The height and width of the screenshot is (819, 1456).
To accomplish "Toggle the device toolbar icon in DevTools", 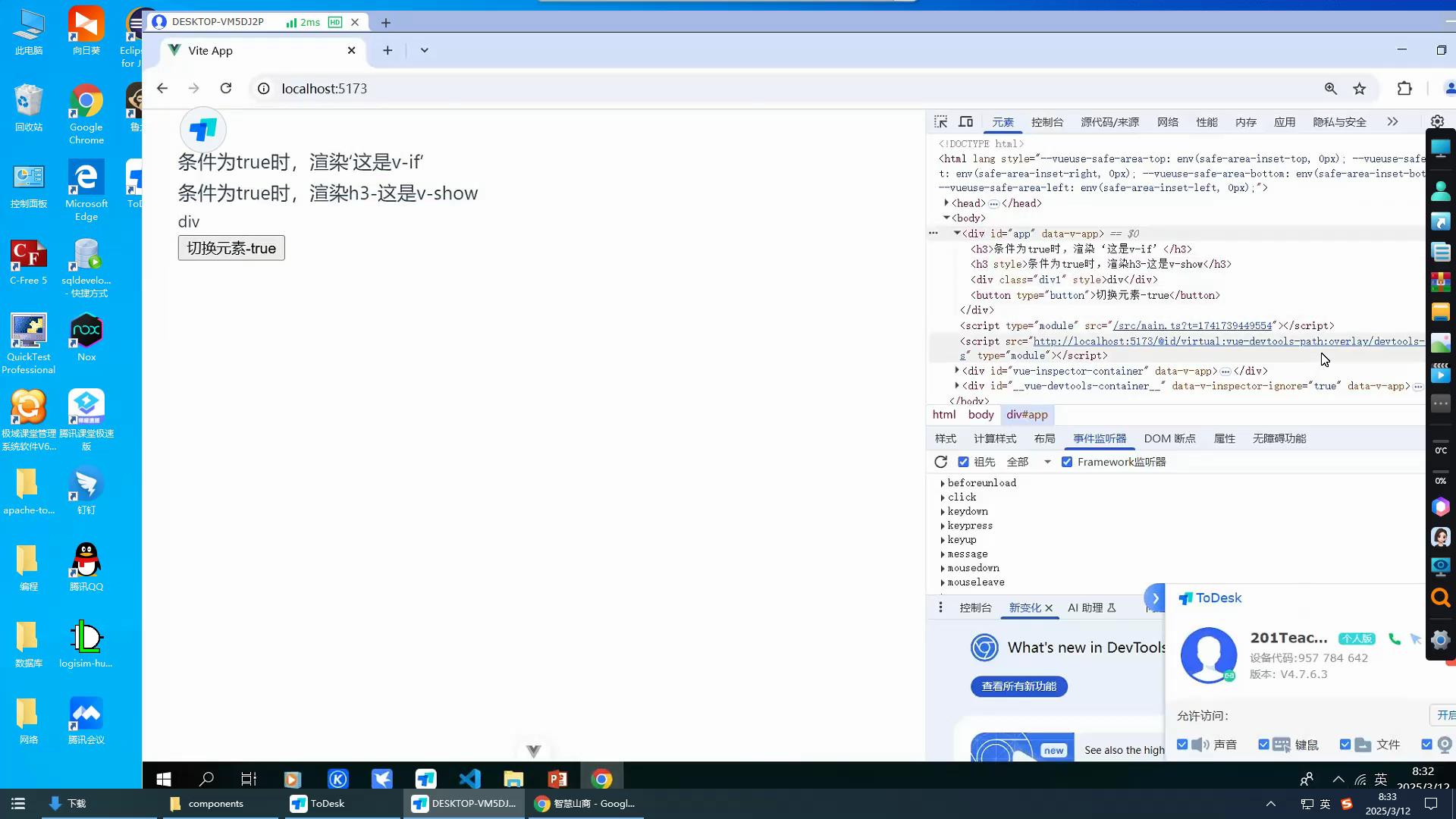I will (965, 121).
